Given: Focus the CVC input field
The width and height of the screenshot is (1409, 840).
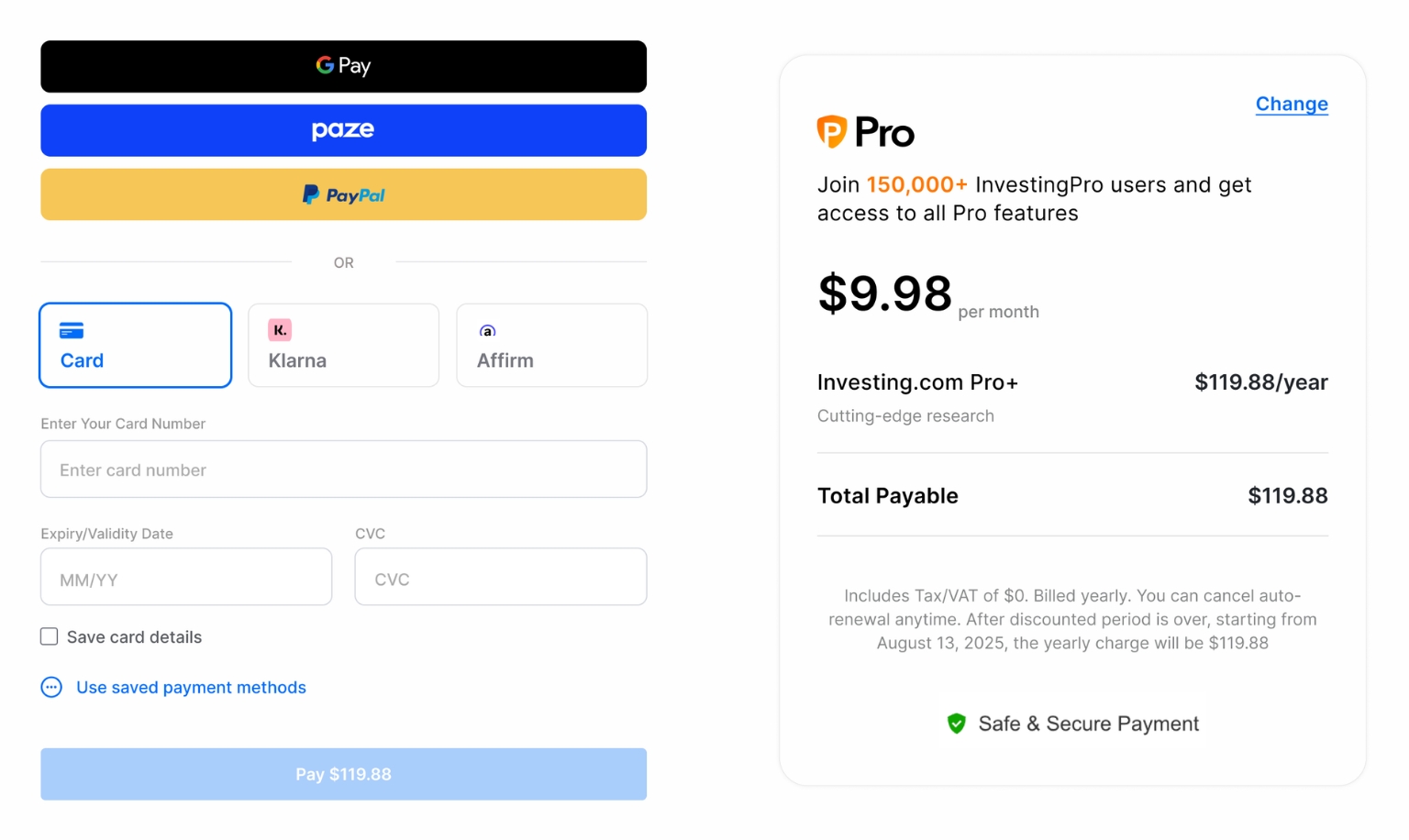Looking at the screenshot, I should coord(501,577).
